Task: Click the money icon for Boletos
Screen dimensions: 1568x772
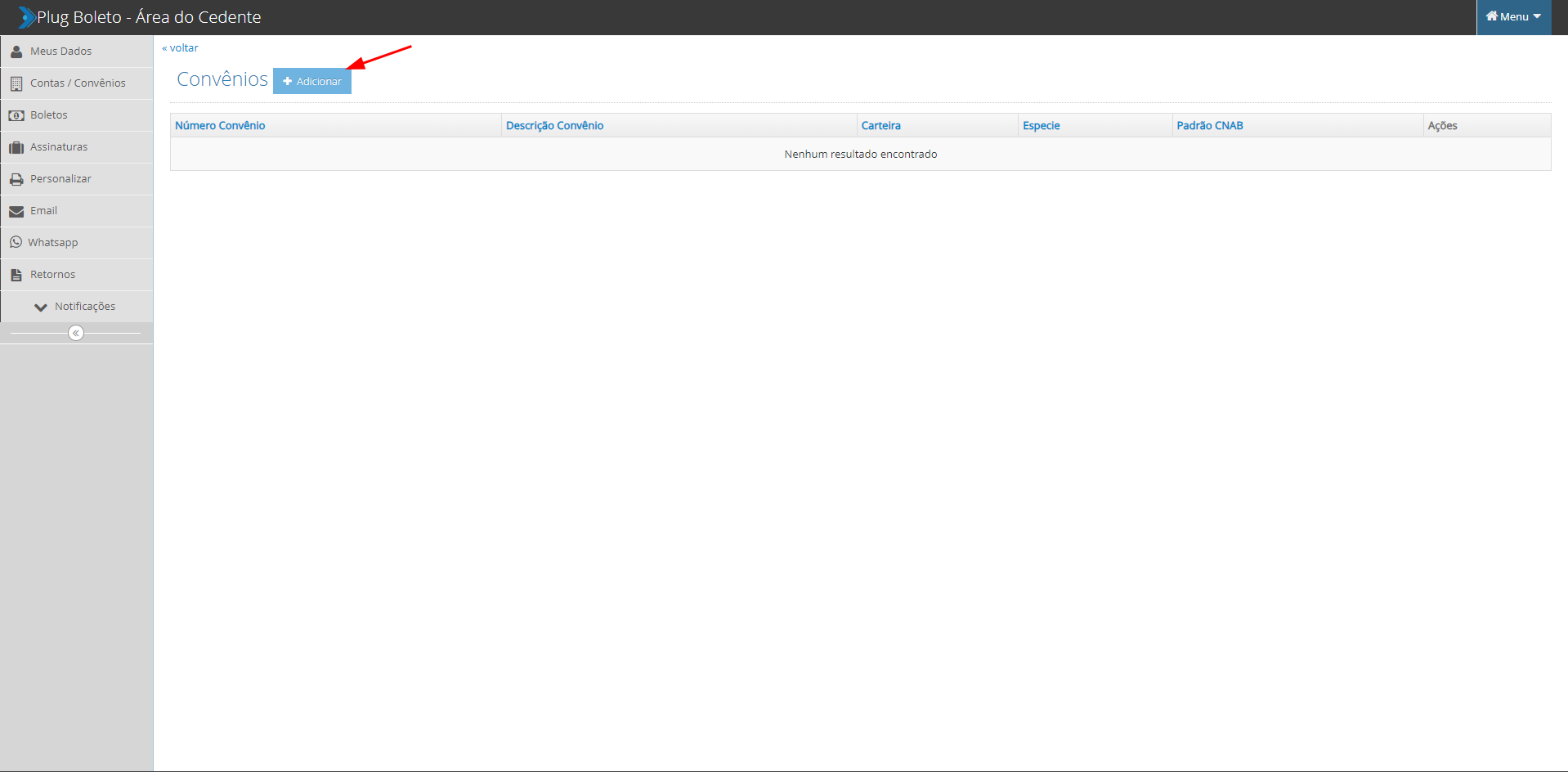Action: tap(16, 115)
